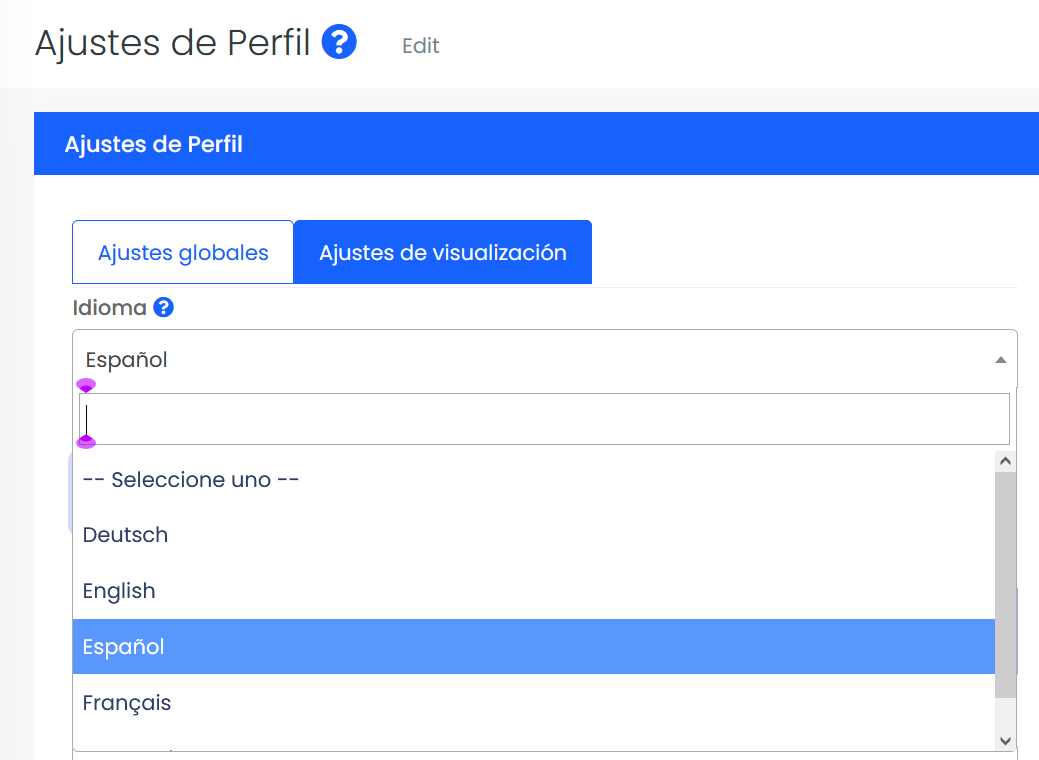The image size is (1039, 760).
Task: Click the Idioma field label
Action: pos(109,307)
